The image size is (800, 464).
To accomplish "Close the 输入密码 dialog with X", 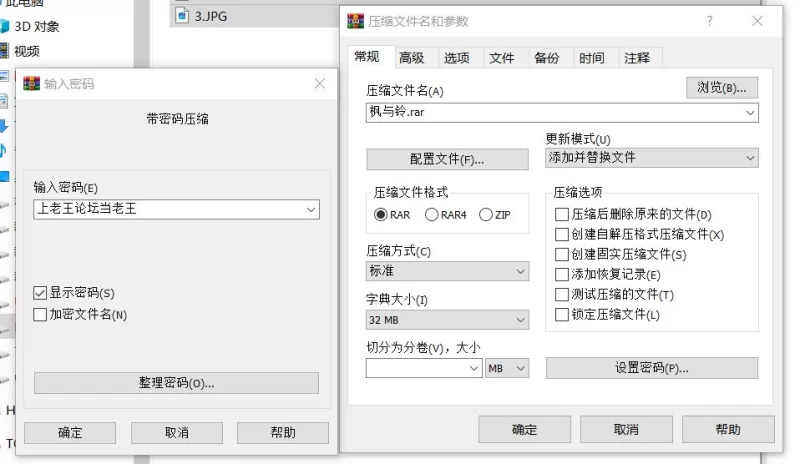I will (320, 84).
